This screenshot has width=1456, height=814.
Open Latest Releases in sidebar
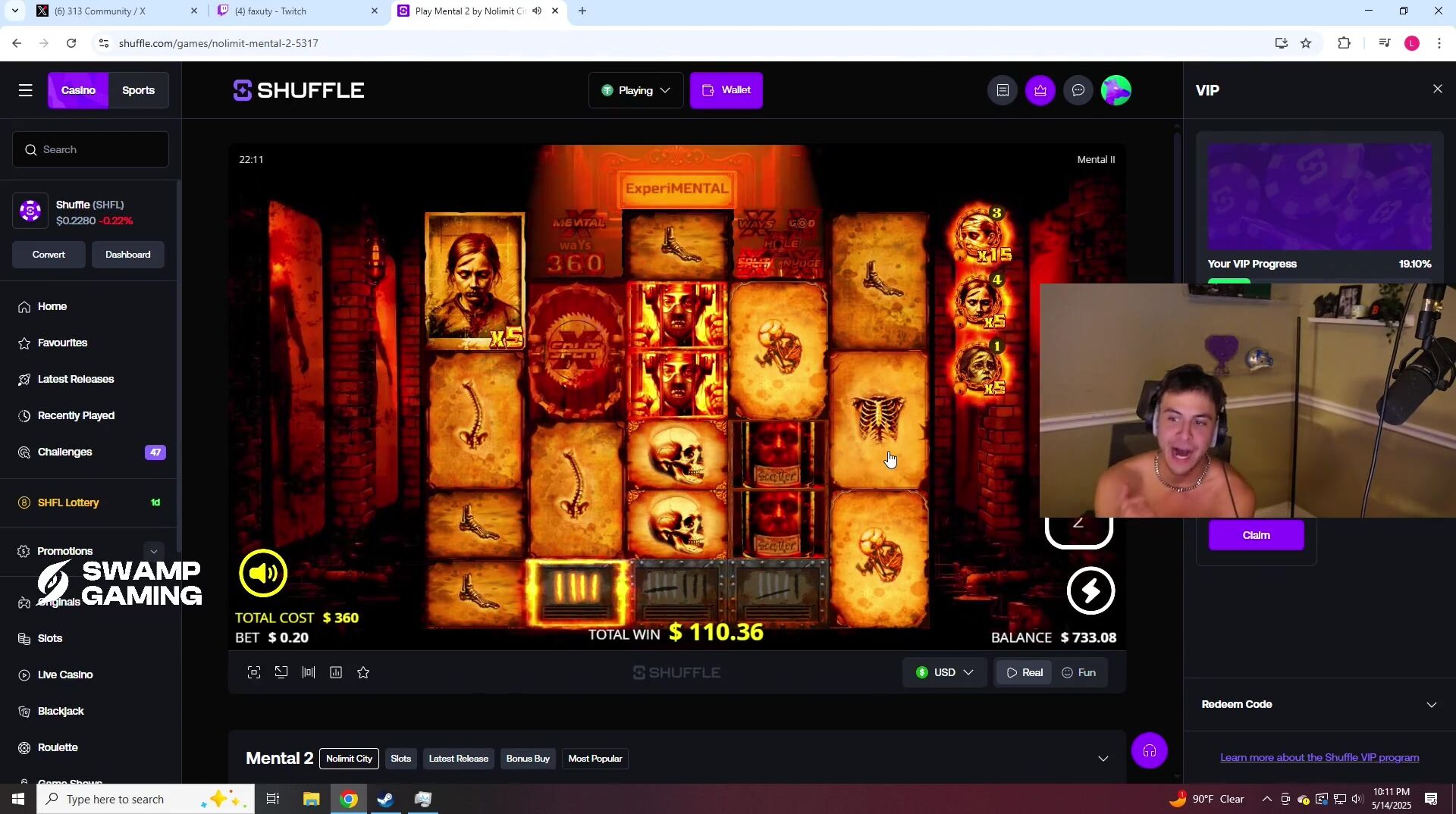76,379
